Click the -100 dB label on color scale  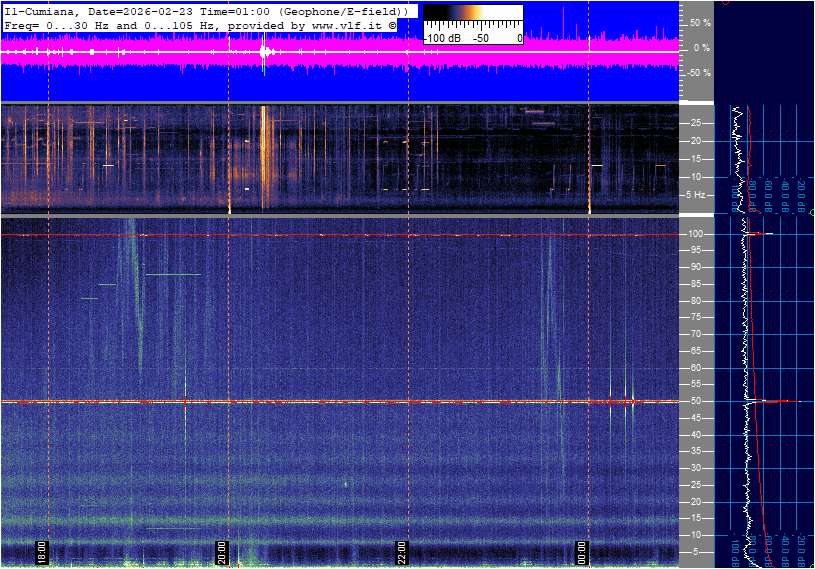tap(441, 37)
